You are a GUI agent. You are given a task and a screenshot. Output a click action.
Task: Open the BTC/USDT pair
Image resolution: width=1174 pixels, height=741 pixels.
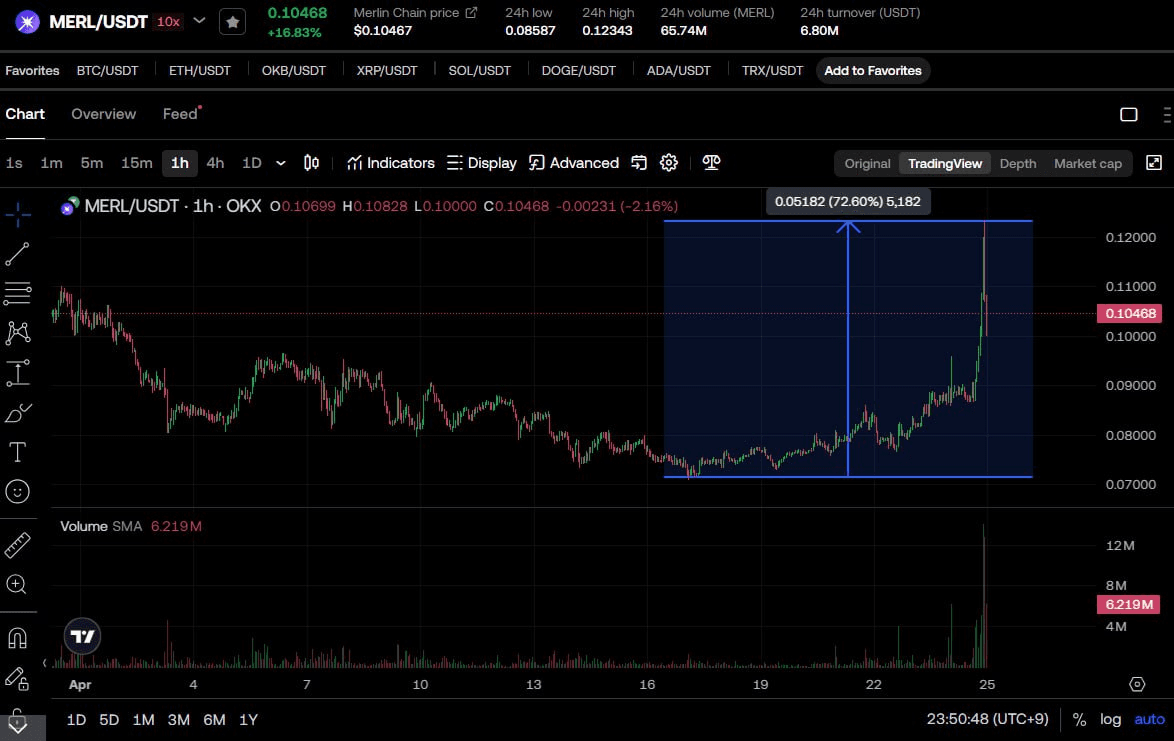(x=107, y=70)
